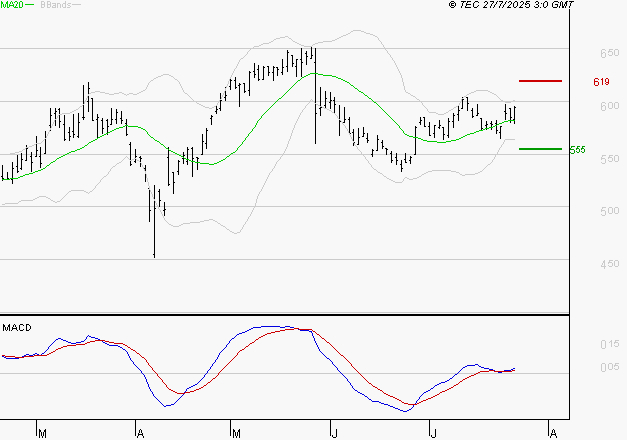The height and width of the screenshot is (440, 627).
Task: Click the first J month label on time axis
Action: point(334,434)
